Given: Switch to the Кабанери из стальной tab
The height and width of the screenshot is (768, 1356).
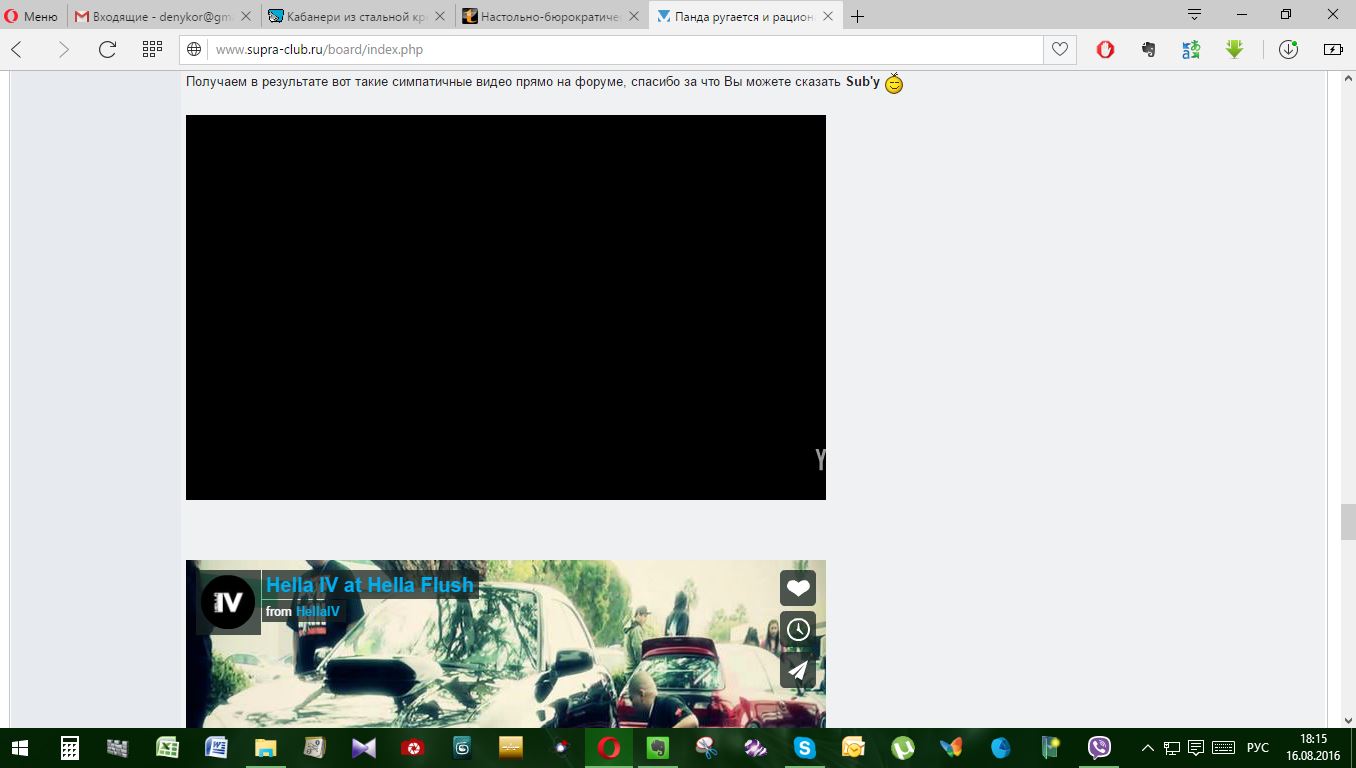Looking at the screenshot, I should (357, 16).
